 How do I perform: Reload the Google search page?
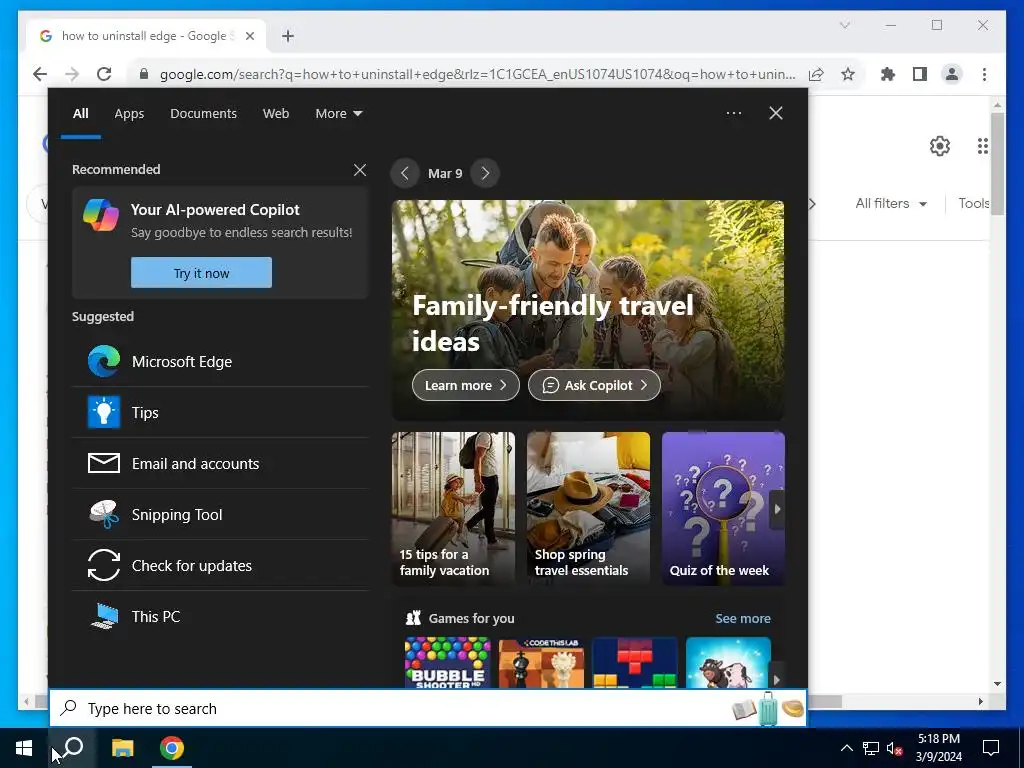tap(104, 74)
